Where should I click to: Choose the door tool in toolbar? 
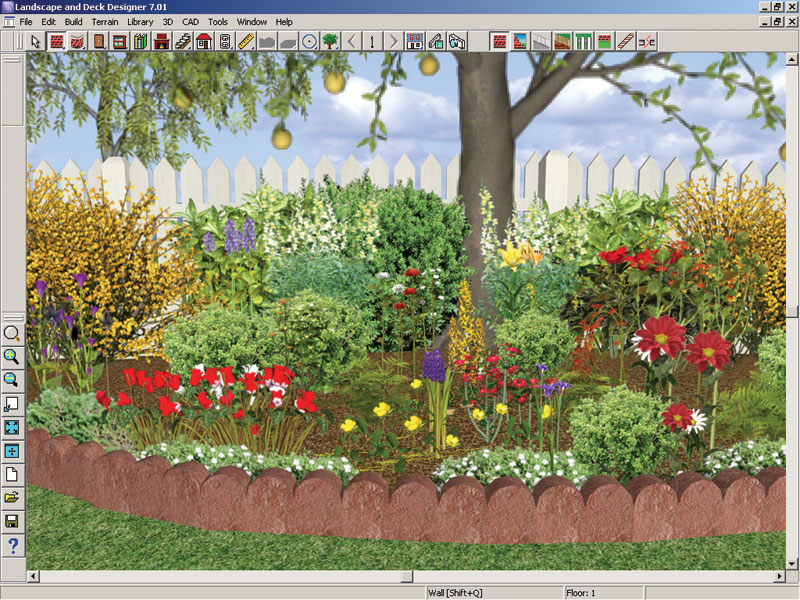tap(100, 41)
